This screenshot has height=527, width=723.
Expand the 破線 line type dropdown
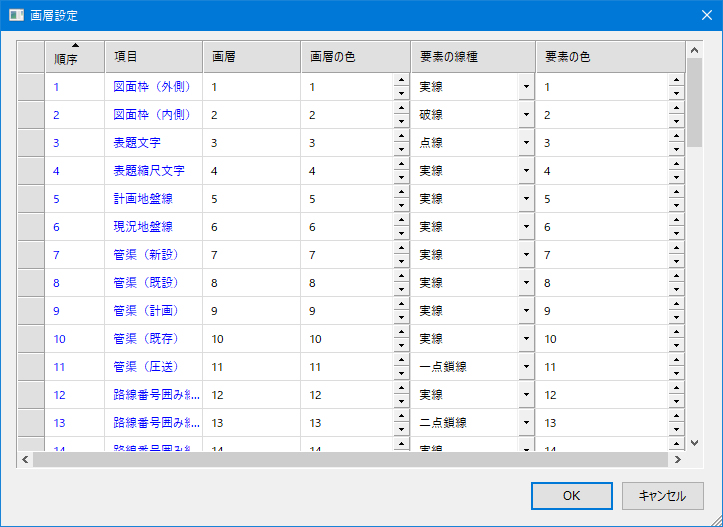tap(526, 115)
